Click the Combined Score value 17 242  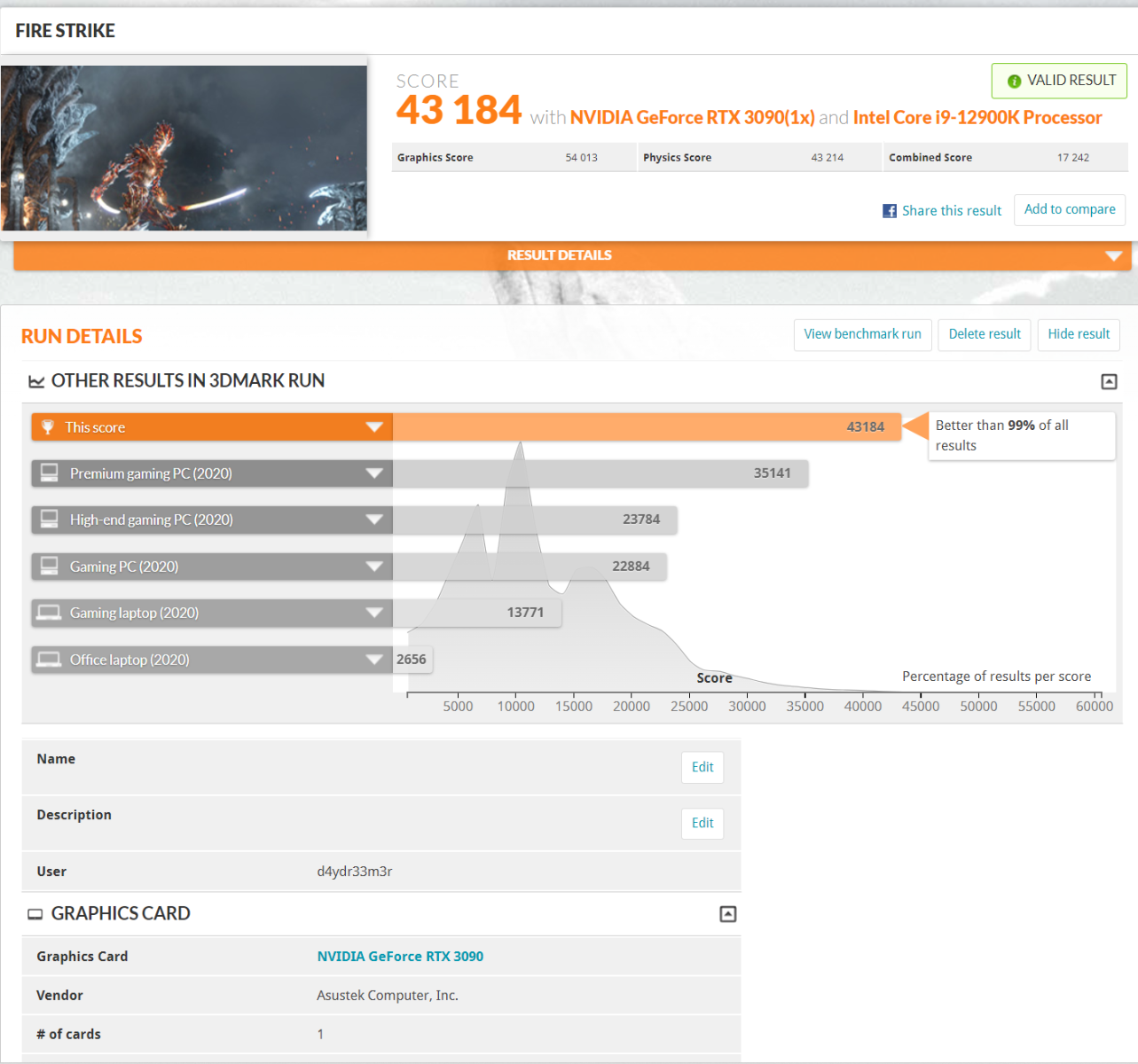point(1073,158)
